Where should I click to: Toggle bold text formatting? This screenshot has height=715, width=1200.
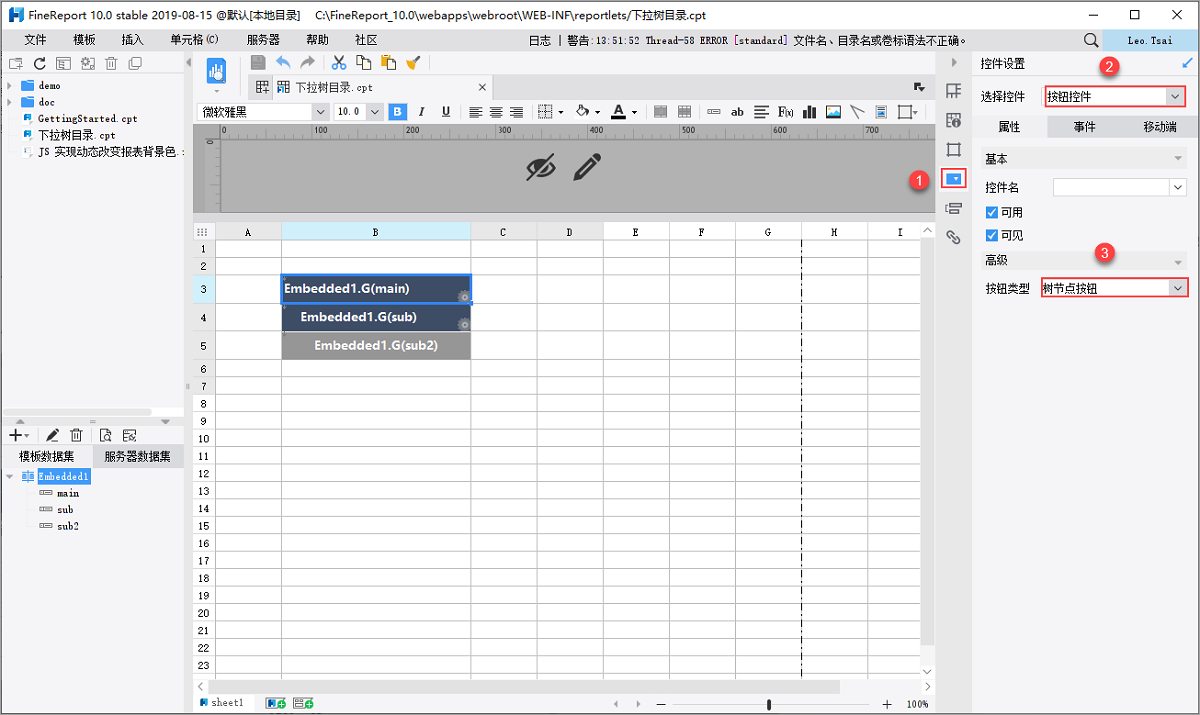(397, 112)
